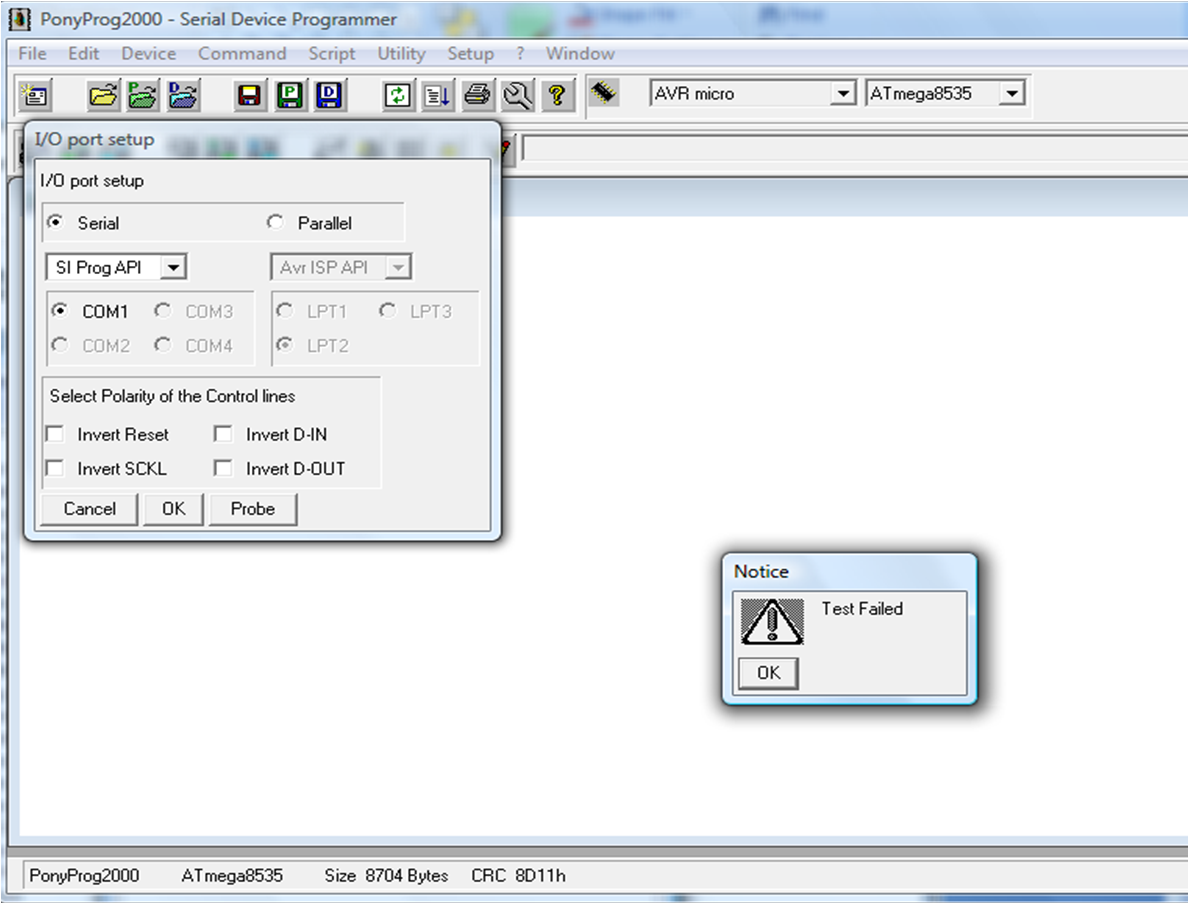The width and height of the screenshot is (1189, 904).
Task: Select LPT1 port radio button
Action: [x=285, y=311]
